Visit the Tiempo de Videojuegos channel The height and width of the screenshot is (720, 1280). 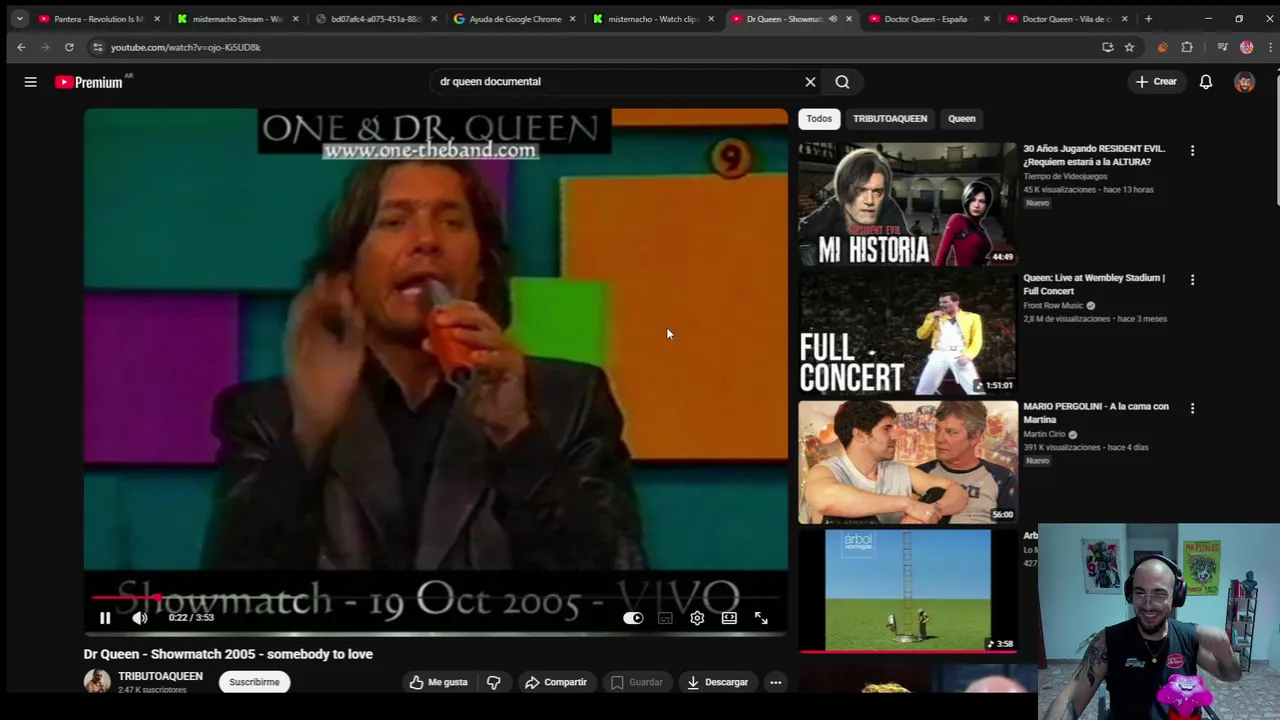[x=1065, y=177]
